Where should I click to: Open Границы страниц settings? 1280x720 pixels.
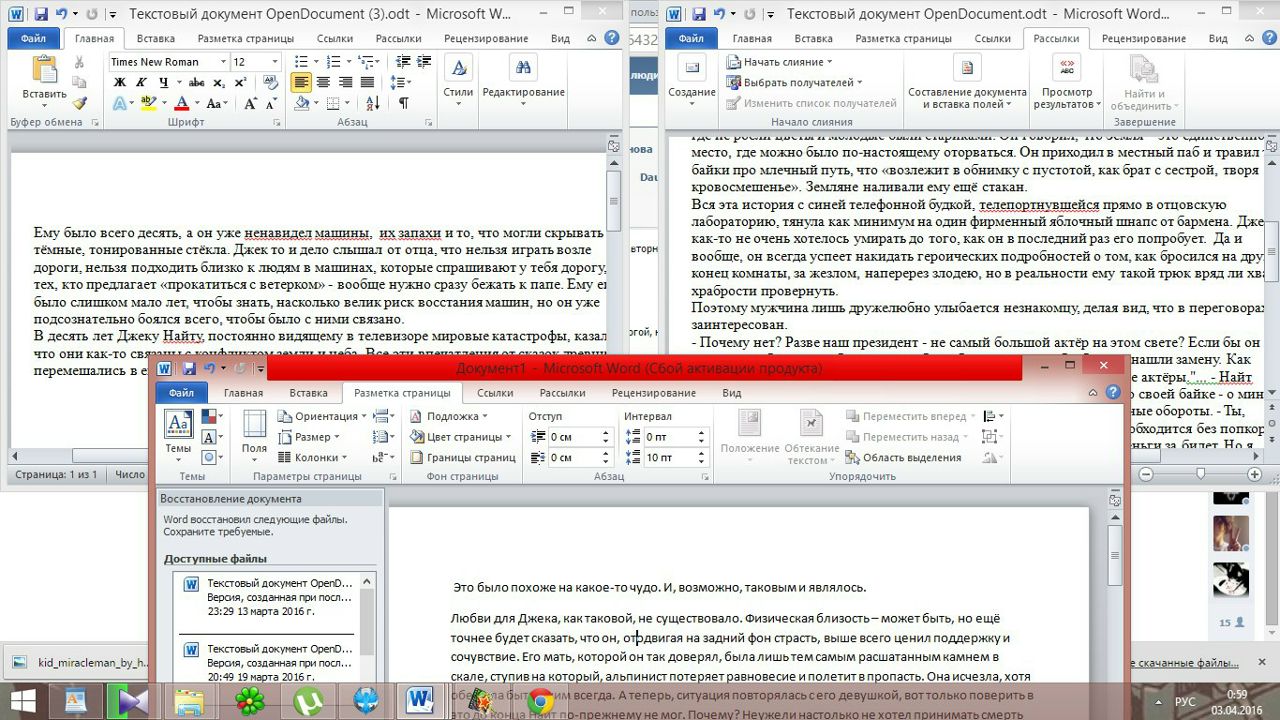pos(455,458)
